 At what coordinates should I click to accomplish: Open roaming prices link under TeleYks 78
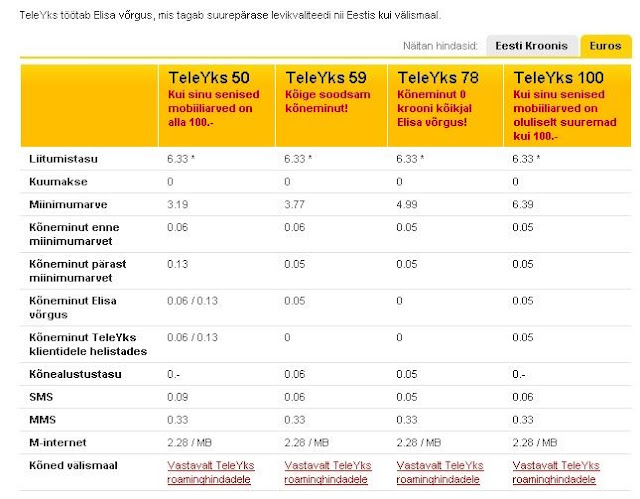point(440,472)
